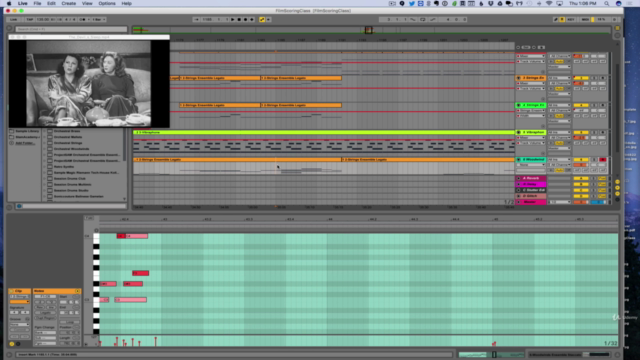Screen dimensions: 640x360
Task: Click the CPU load meter
Action: point(602,19)
